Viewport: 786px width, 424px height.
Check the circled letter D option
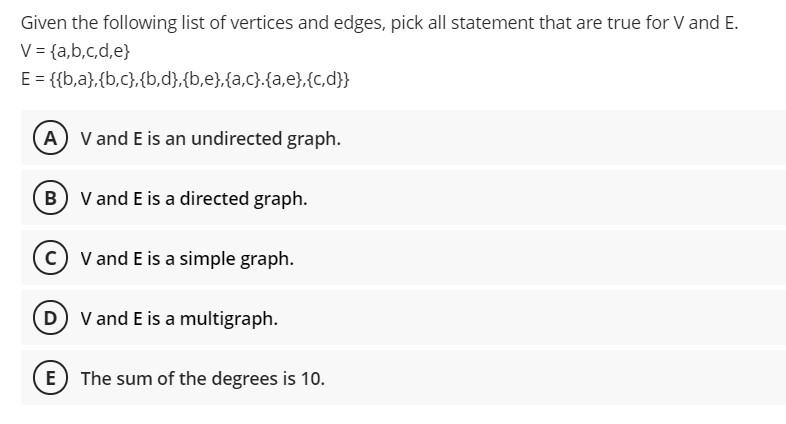click(x=50, y=318)
